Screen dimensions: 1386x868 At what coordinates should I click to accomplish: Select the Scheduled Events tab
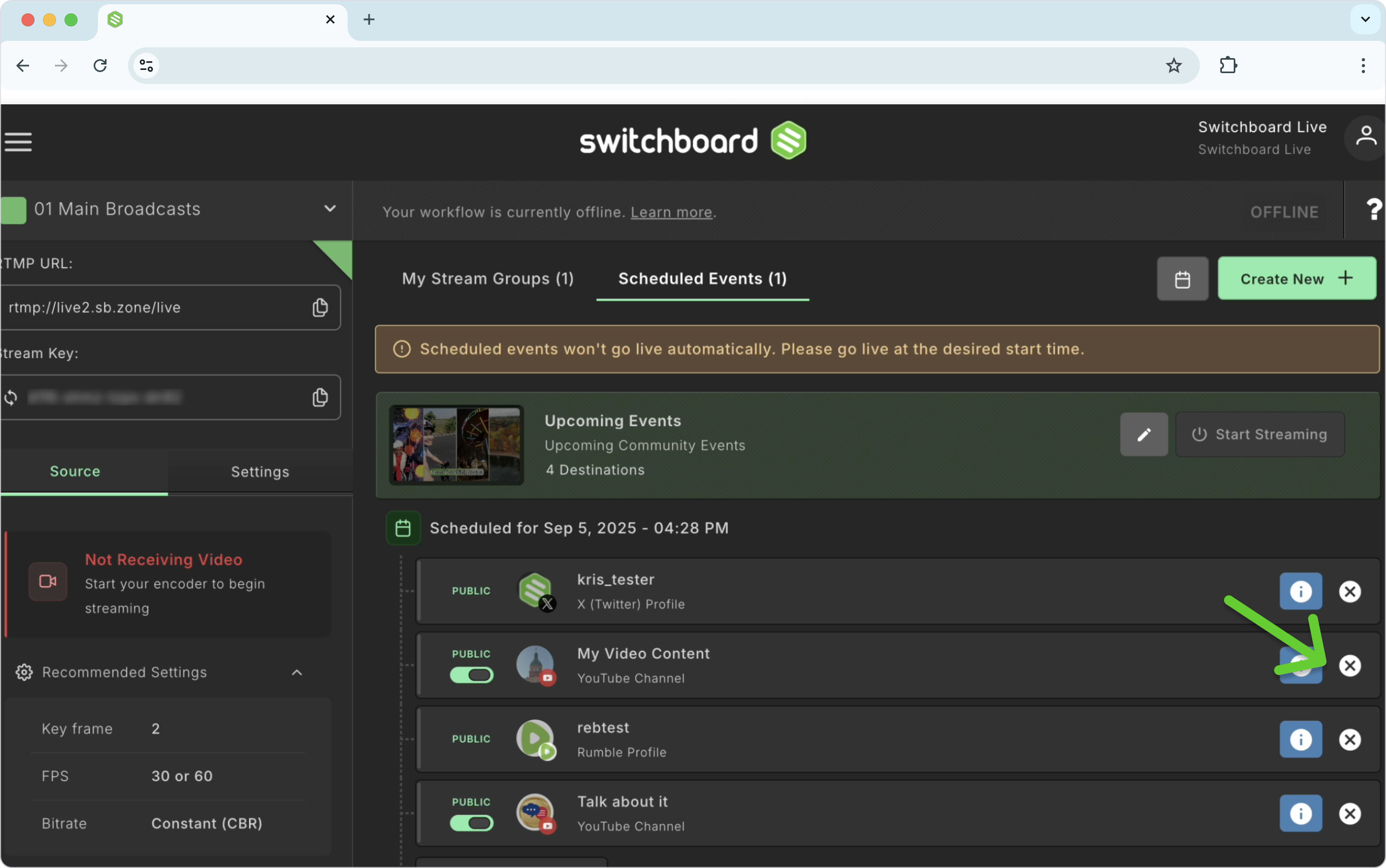[702, 279]
